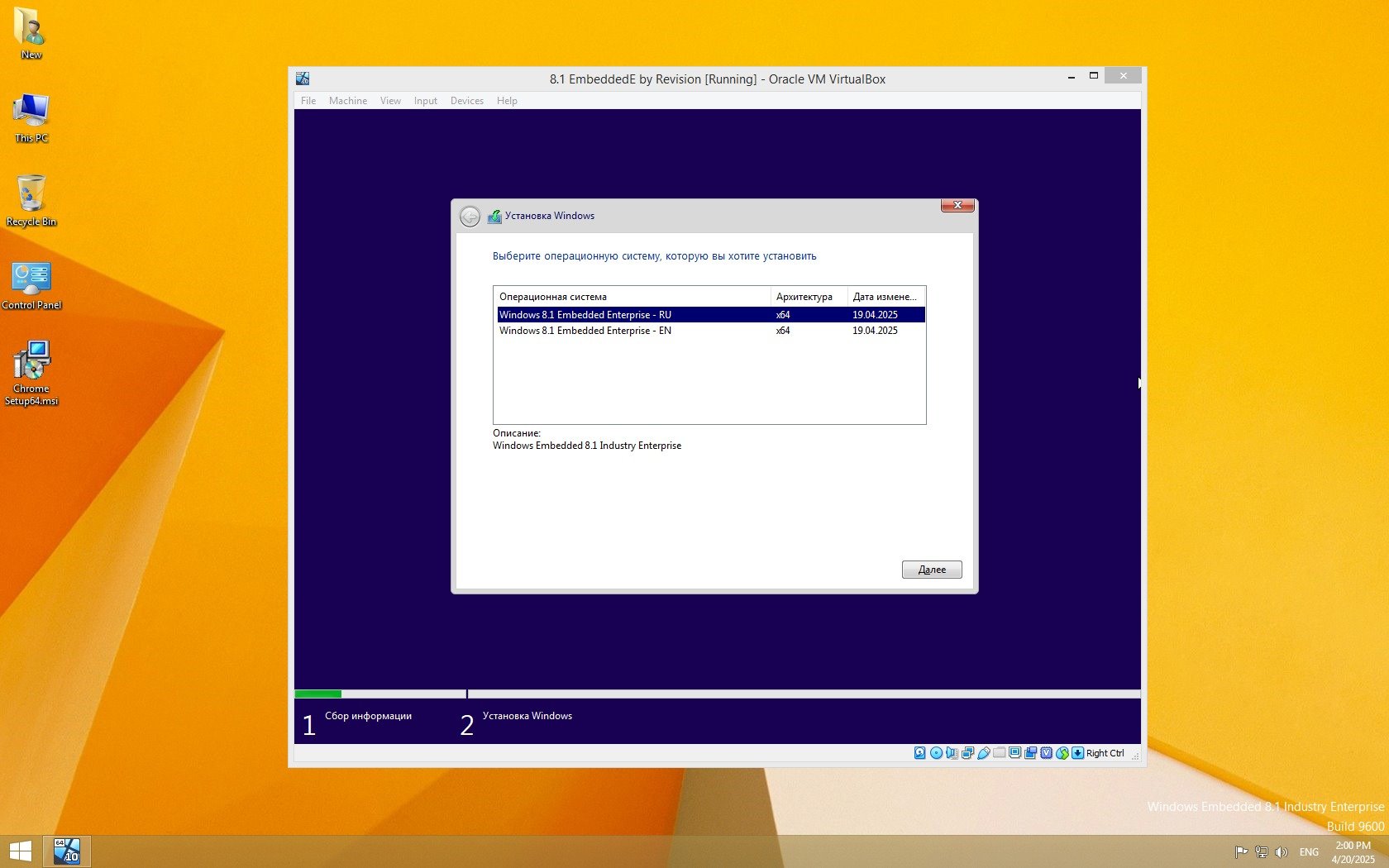The height and width of the screenshot is (868, 1389).
Task: Open the Machine menu
Action: (x=347, y=101)
